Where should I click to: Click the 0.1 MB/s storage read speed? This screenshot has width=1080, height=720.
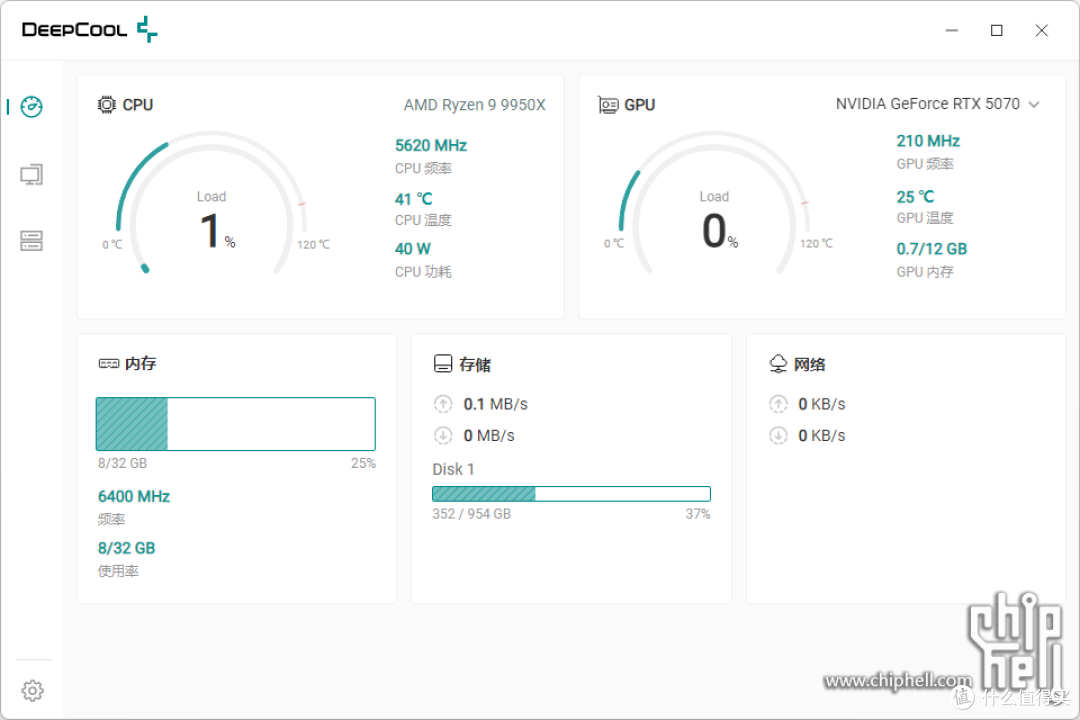click(495, 404)
